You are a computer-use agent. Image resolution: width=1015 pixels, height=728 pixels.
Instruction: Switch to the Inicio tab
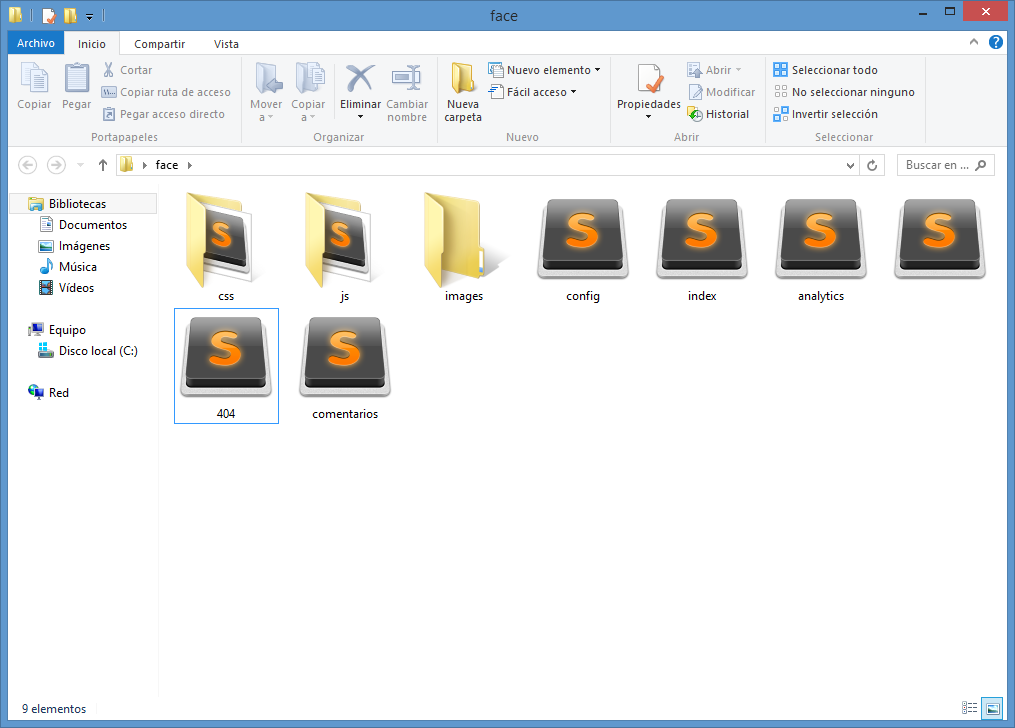92,43
